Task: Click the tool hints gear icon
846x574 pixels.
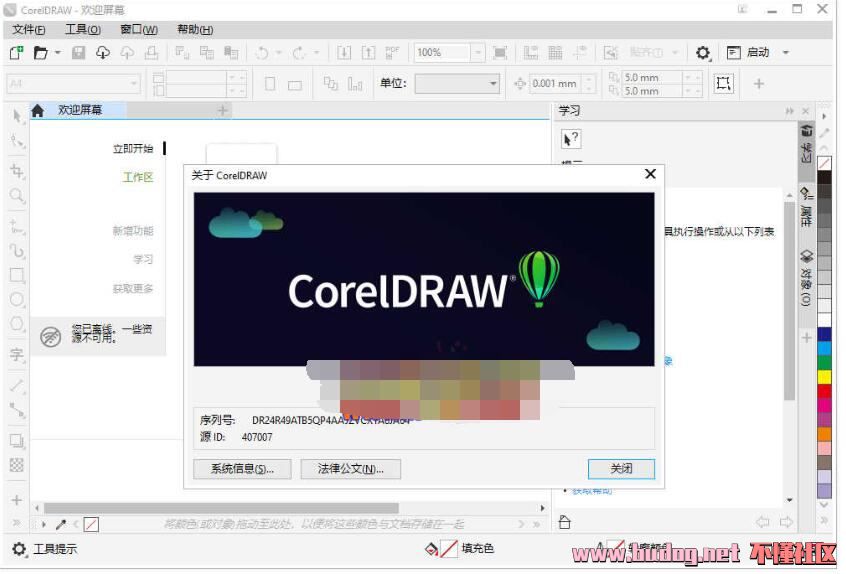Action: 18,549
